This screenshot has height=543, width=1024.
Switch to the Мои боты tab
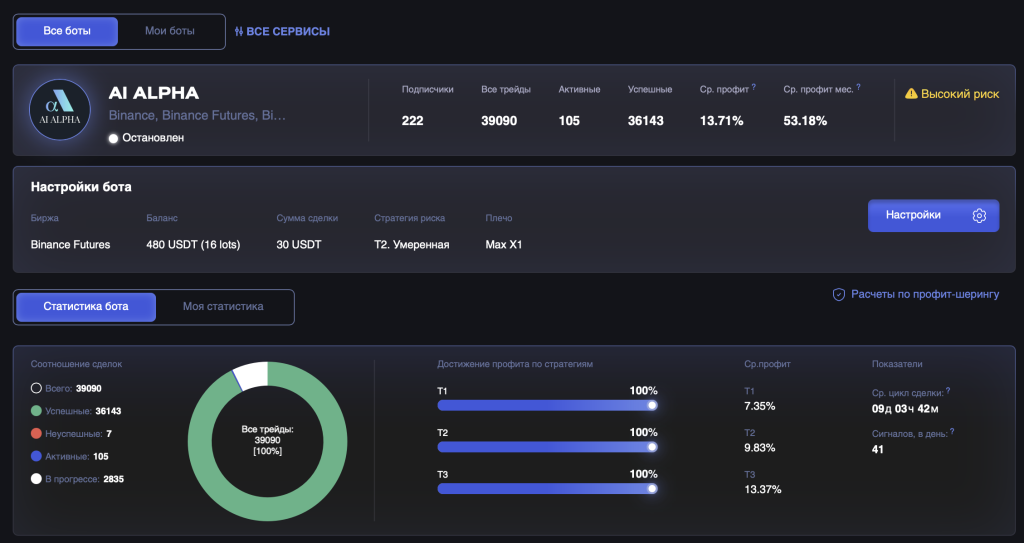point(170,31)
